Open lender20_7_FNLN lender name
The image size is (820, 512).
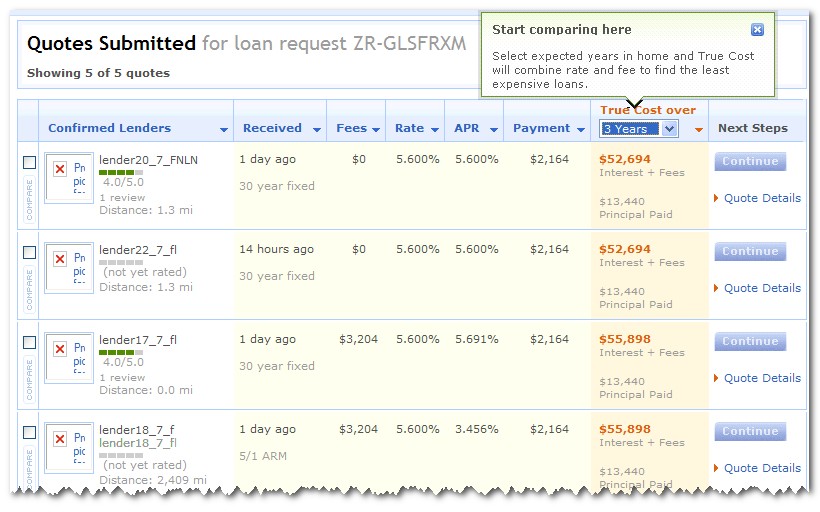pos(149,160)
